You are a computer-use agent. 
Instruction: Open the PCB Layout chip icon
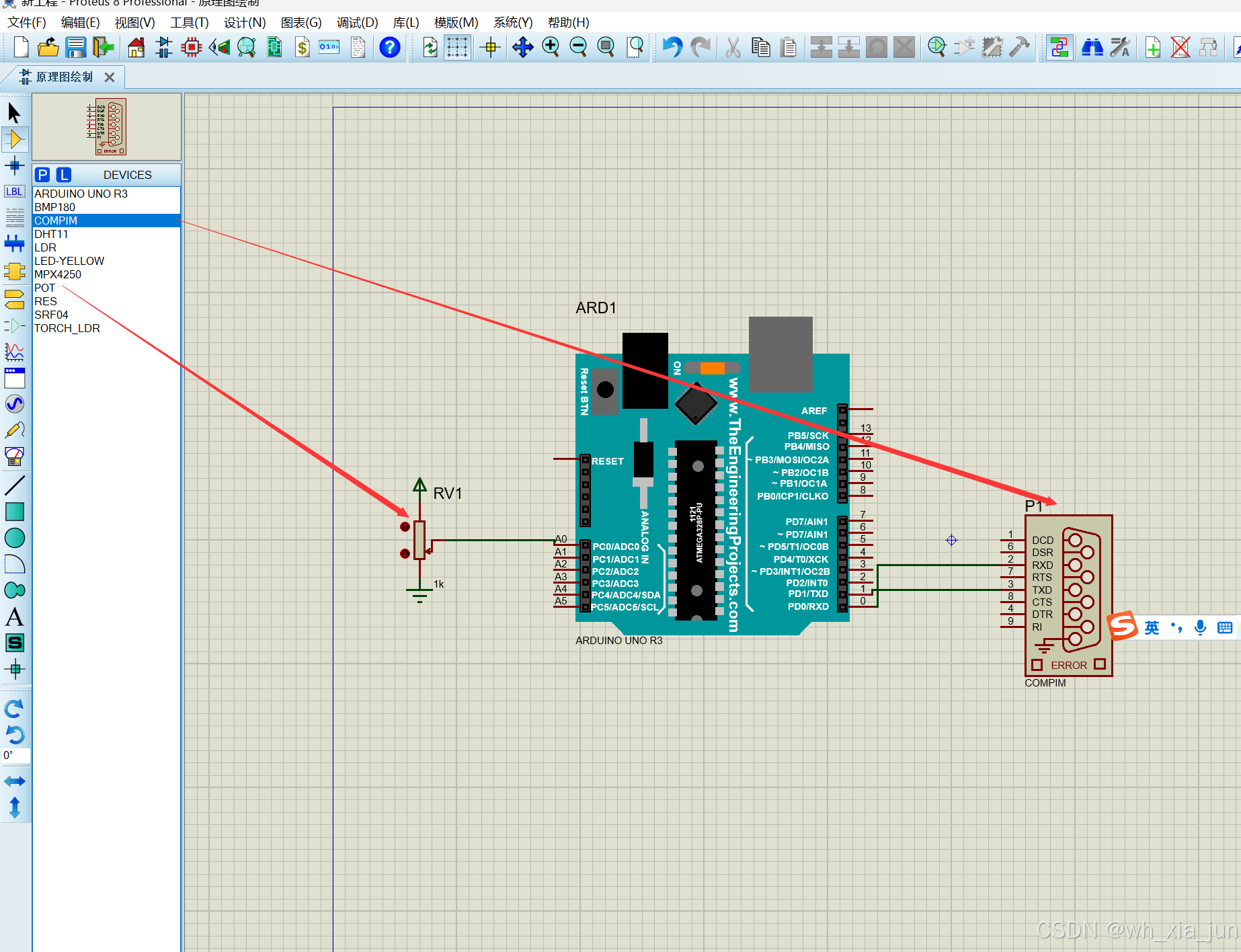[x=192, y=47]
